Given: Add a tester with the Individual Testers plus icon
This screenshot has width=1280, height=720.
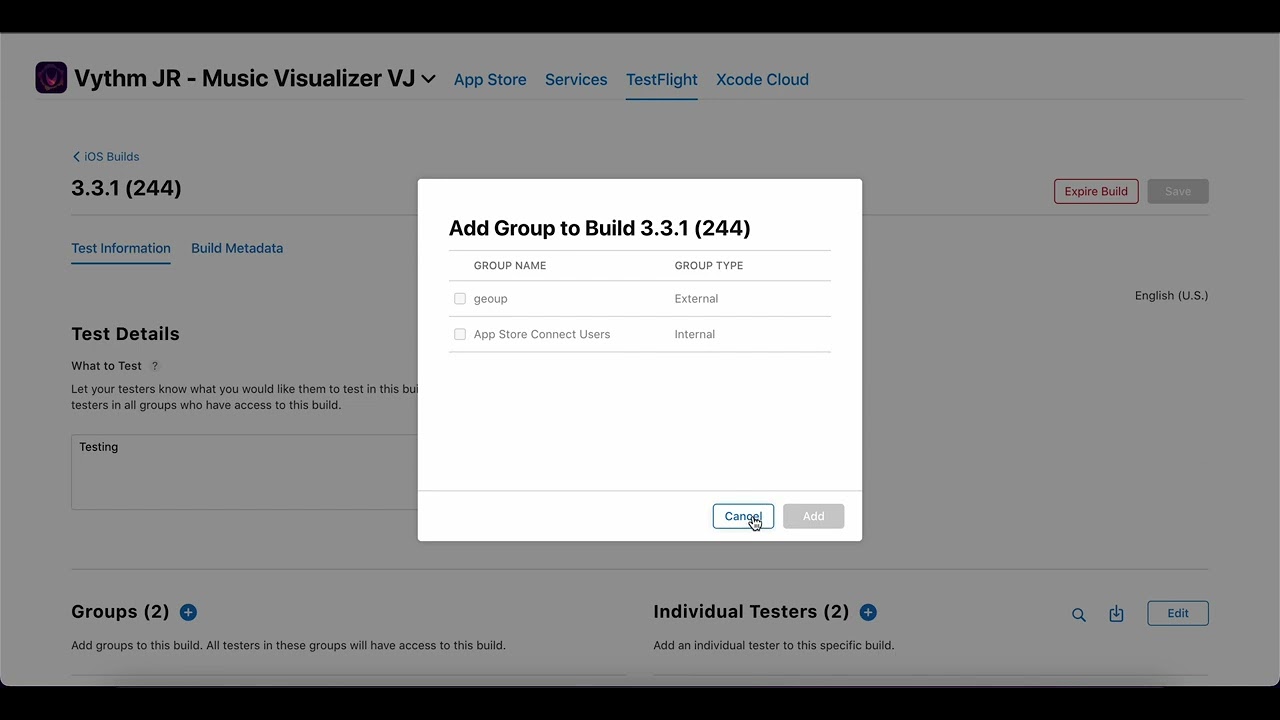Looking at the screenshot, I should (868, 612).
